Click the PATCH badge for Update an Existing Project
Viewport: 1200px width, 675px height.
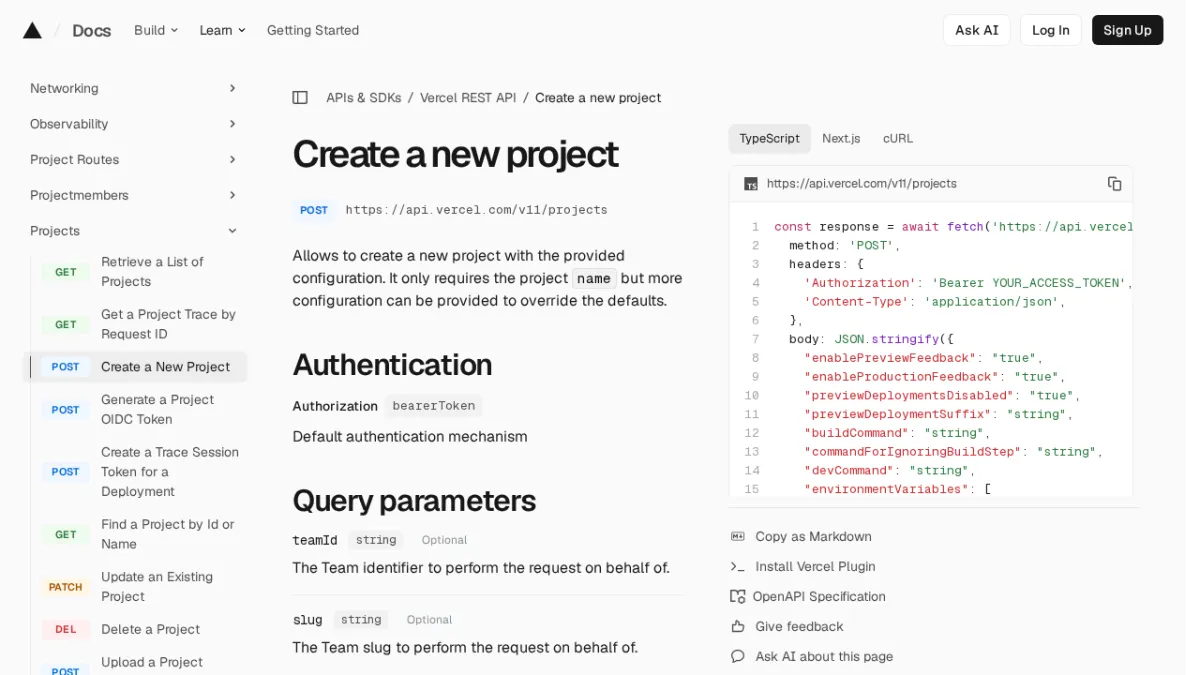tap(66, 587)
